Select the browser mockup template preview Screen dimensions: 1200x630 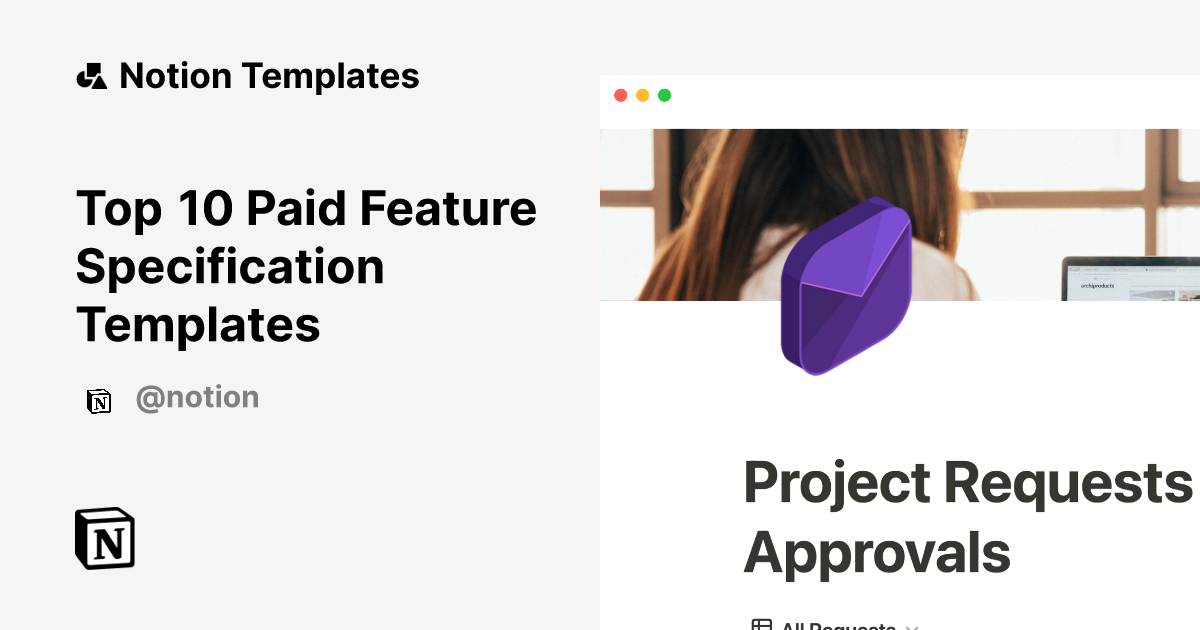900,350
